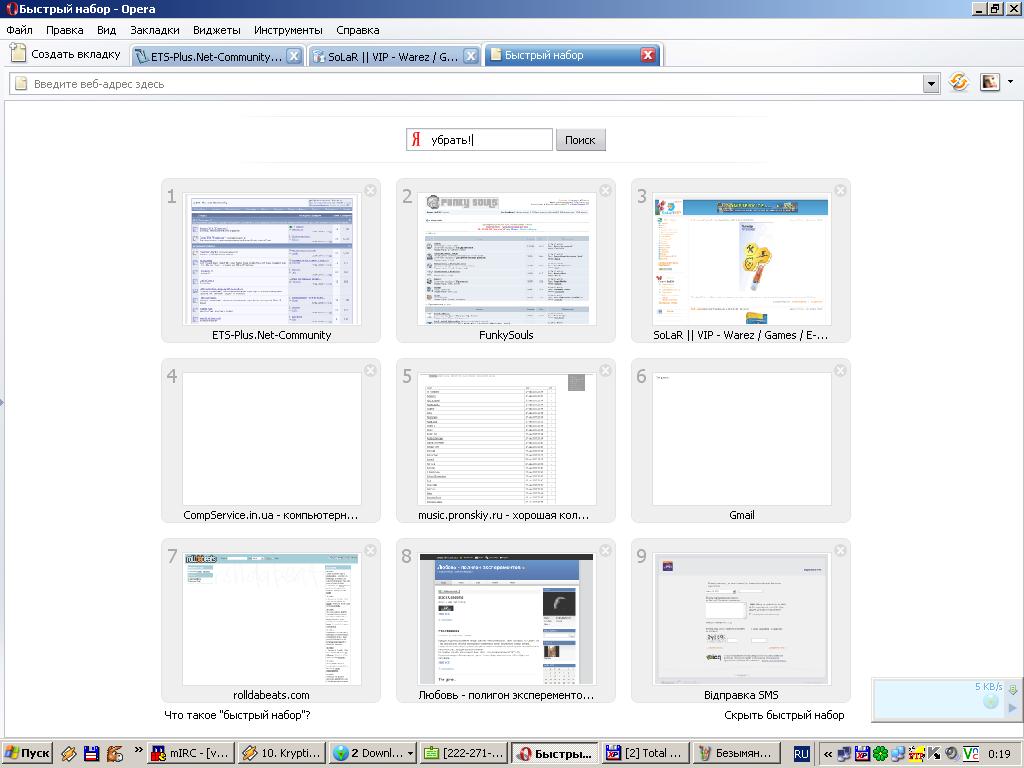The height and width of the screenshot is (768, 1024).
Task: Open the Закладки menu
Action: [155, 30]
